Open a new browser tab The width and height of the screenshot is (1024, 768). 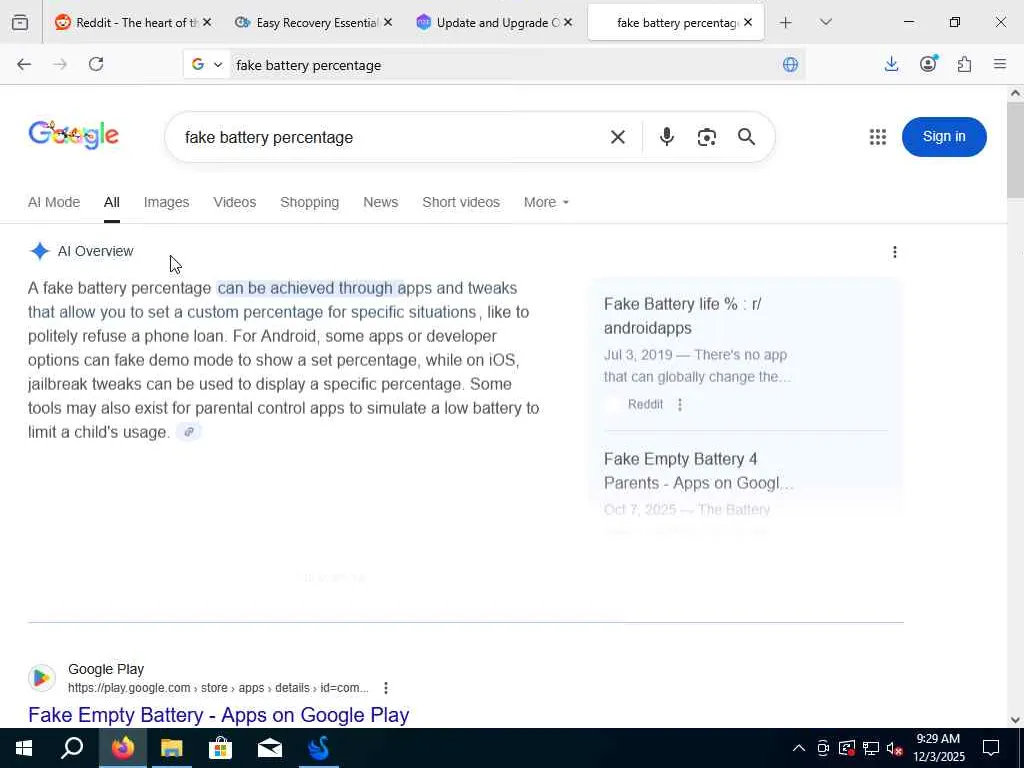(786, 23)
